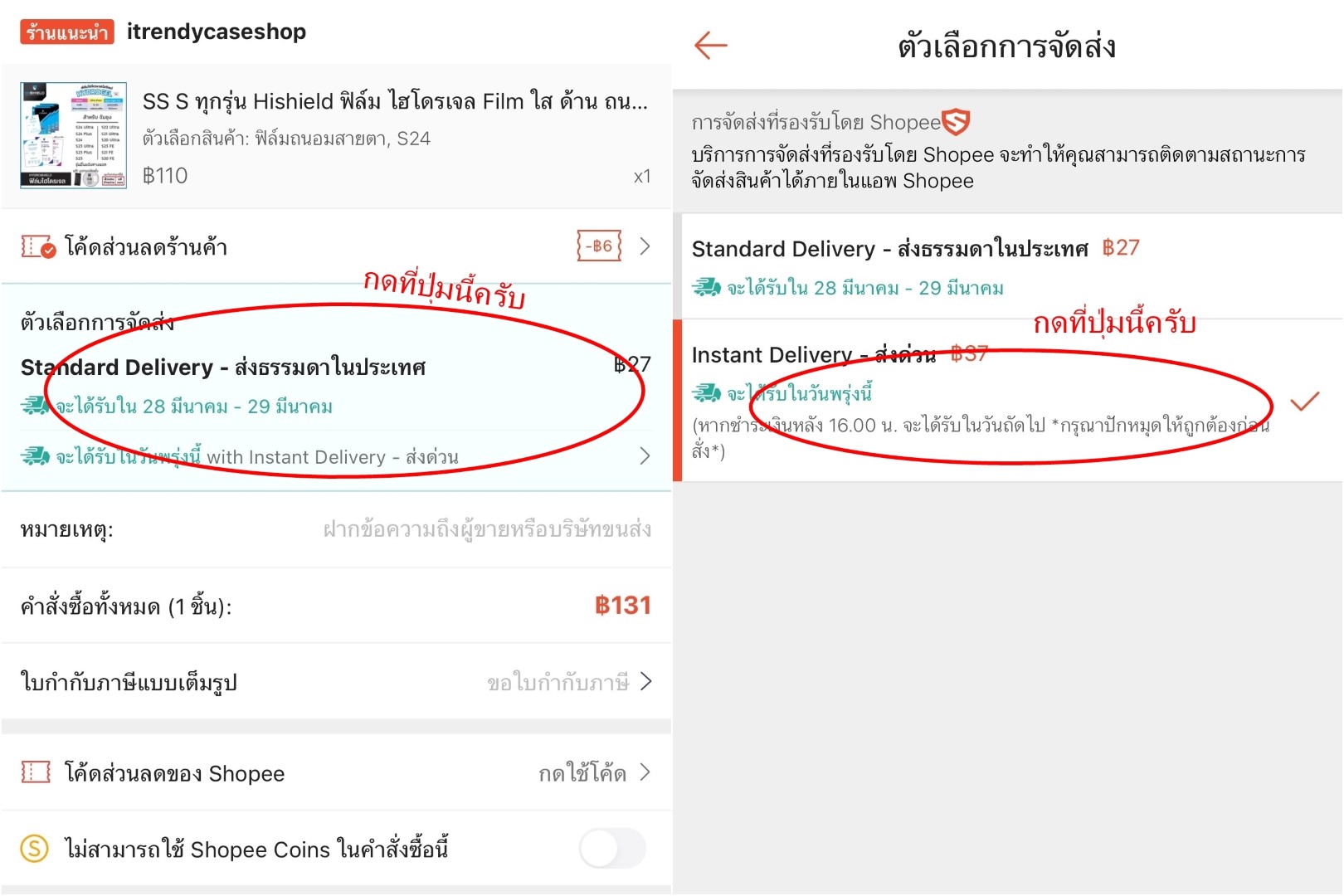Viewport: 1344px width, 896px height.
Task: Open Instant Delivery option chevron arrow
Action: 645,455
